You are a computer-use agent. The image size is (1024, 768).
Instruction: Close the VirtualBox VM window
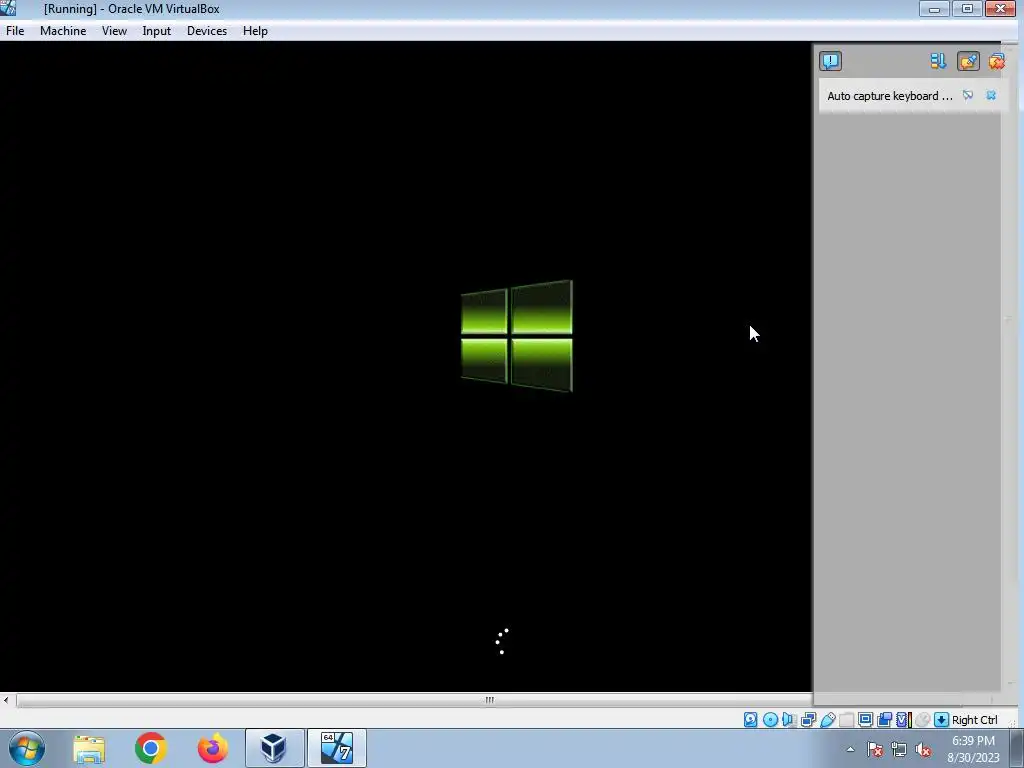click(x=1000, y=9)
